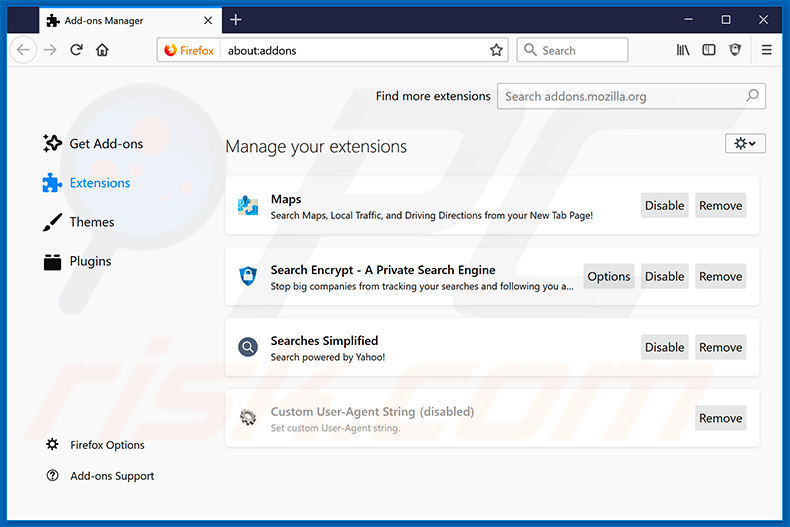Open Options for Search Encrypt
This screenshot has height=527, width=790.
coord(608,276)
